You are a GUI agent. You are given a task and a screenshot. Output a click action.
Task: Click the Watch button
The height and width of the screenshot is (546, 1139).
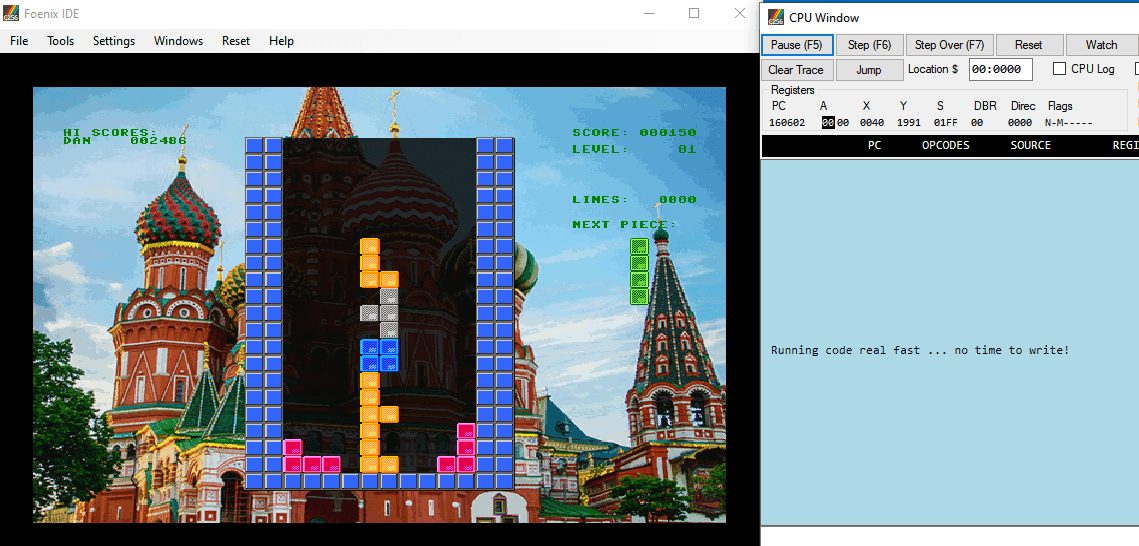(1101, 45)
